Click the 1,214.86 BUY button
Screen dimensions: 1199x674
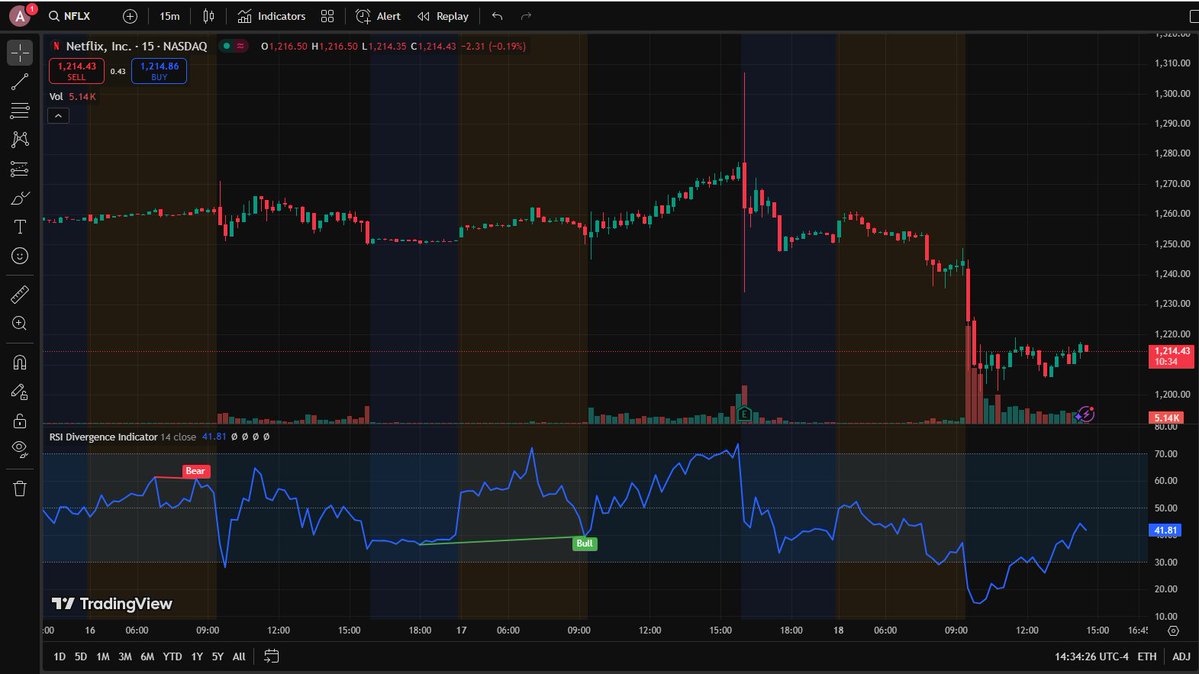pos(159,71)
